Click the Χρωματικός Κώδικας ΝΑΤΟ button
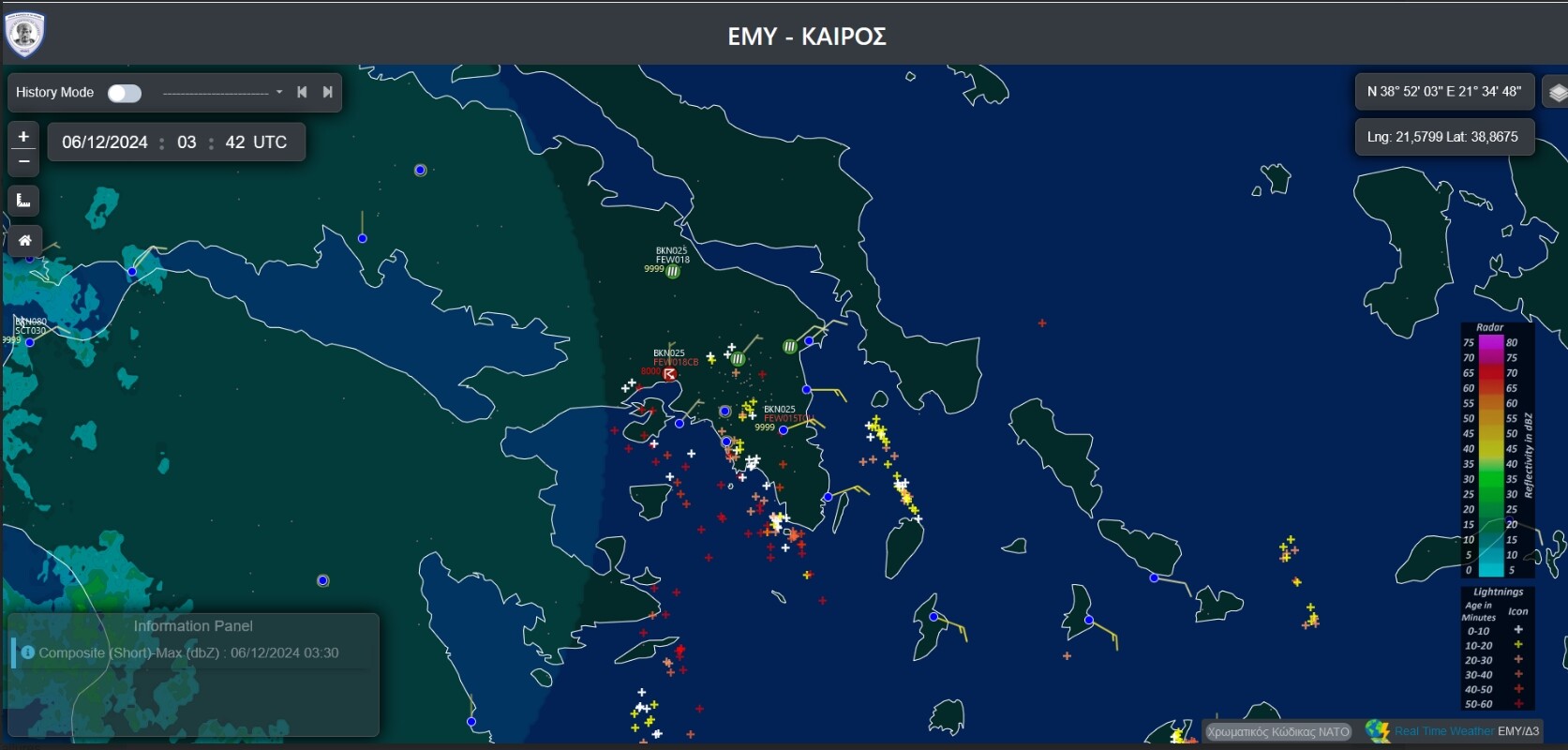The height and width of the screenshot is (750, 1568). pos(1278,731)
